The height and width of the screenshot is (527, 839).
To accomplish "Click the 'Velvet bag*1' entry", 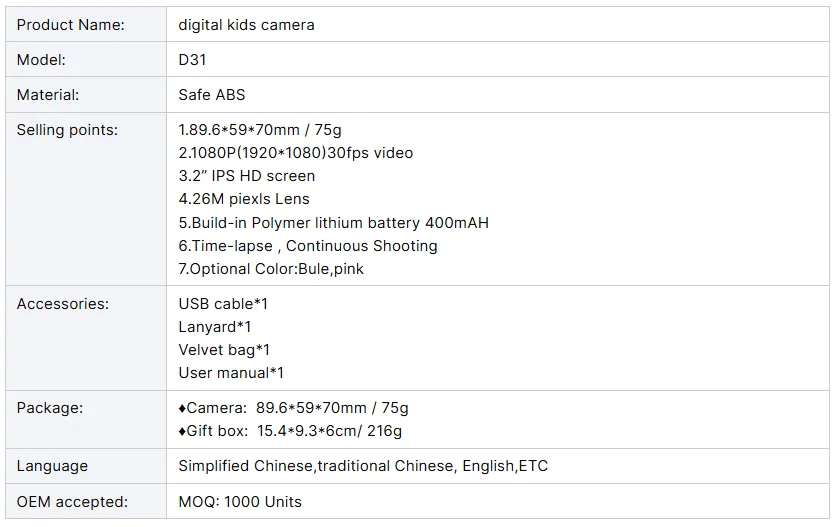I will coord(224,350).
